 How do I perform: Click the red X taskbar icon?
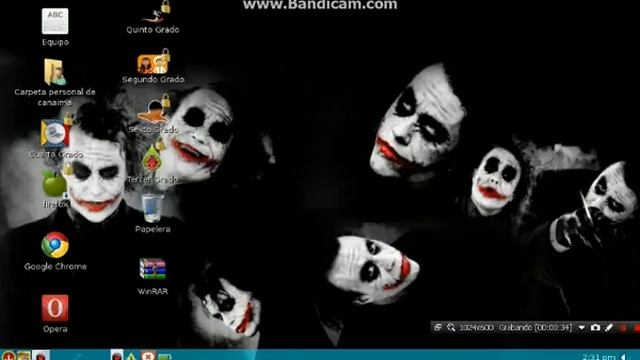pos(148,356)
